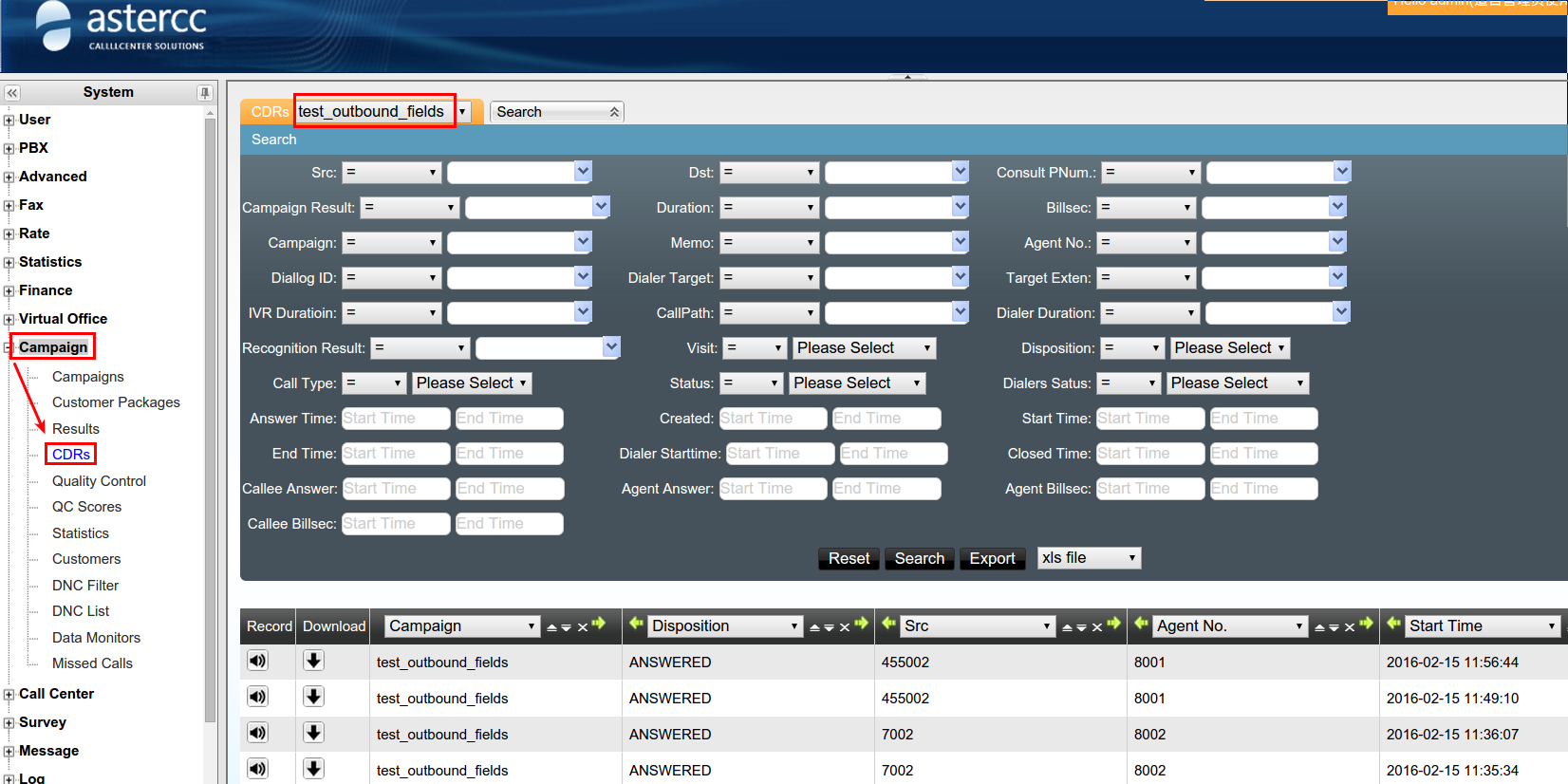Screen dimensions: 1568x784
Task: Remove the Disposition column with X icon
Action: point(844,627)
